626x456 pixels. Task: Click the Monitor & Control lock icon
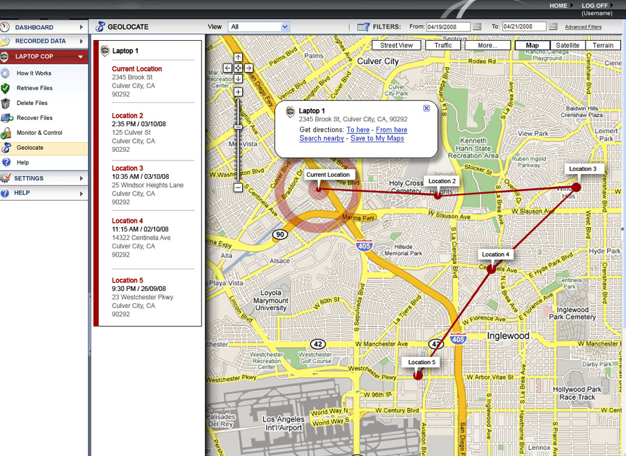6,133
